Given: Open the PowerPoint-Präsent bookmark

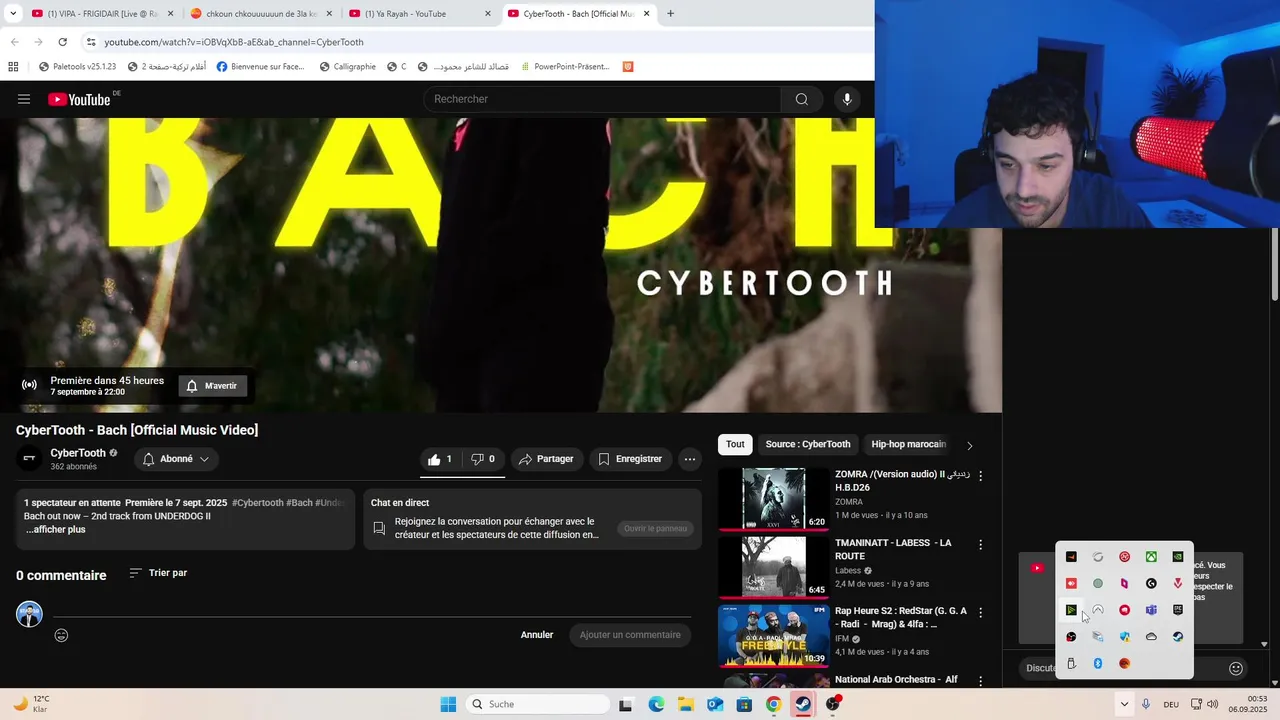Looking at the screenshot, I should [564, 67].
